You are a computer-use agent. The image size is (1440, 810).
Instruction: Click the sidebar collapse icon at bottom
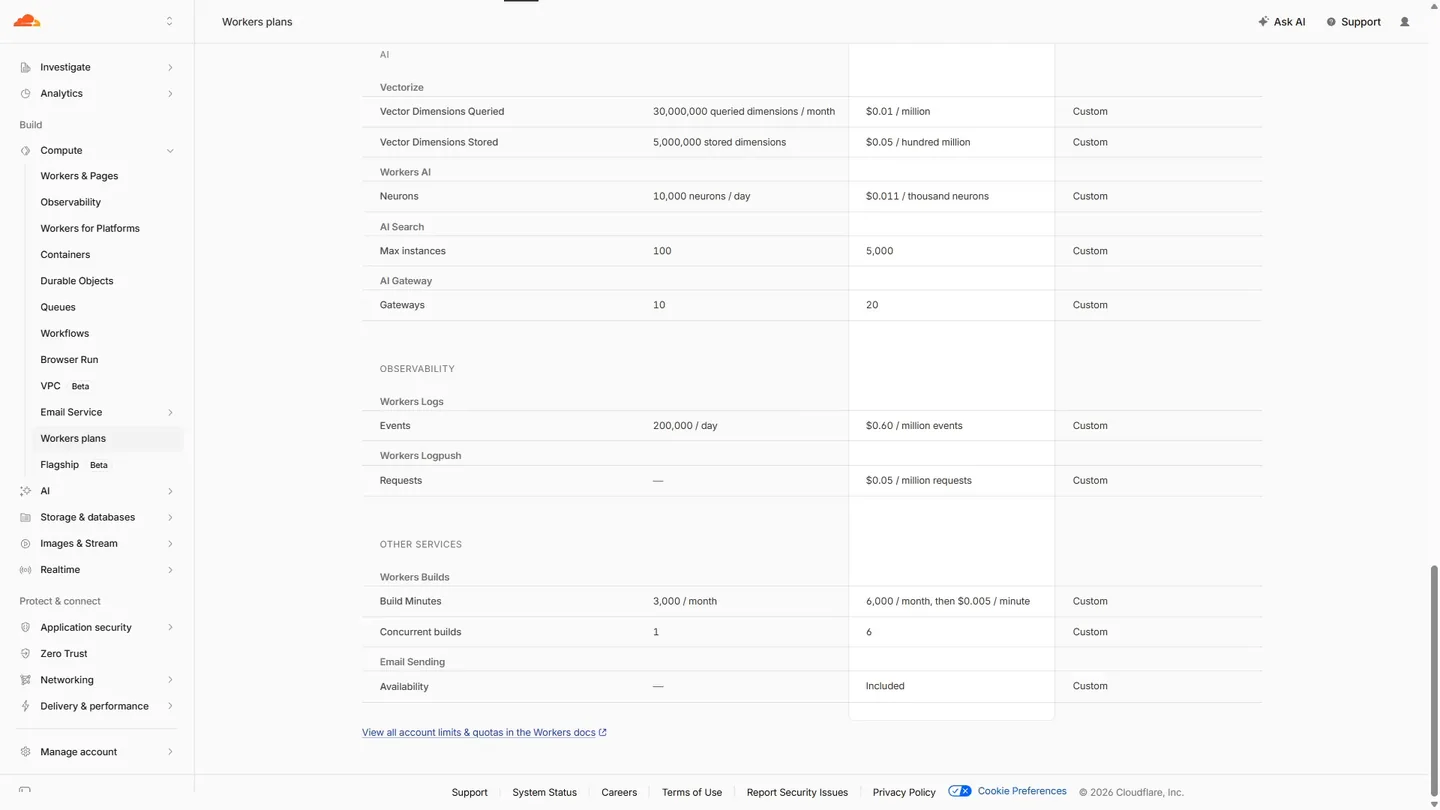(x=25, y=790)
